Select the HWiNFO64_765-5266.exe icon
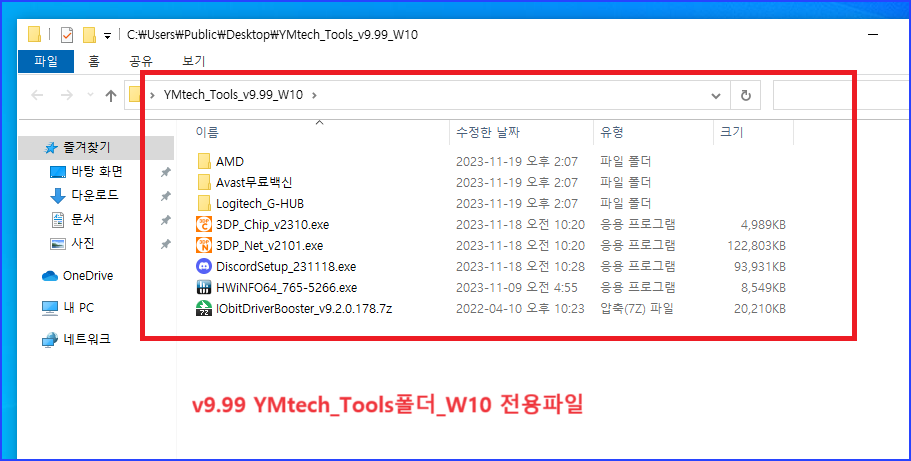 [x=204, y=287]
